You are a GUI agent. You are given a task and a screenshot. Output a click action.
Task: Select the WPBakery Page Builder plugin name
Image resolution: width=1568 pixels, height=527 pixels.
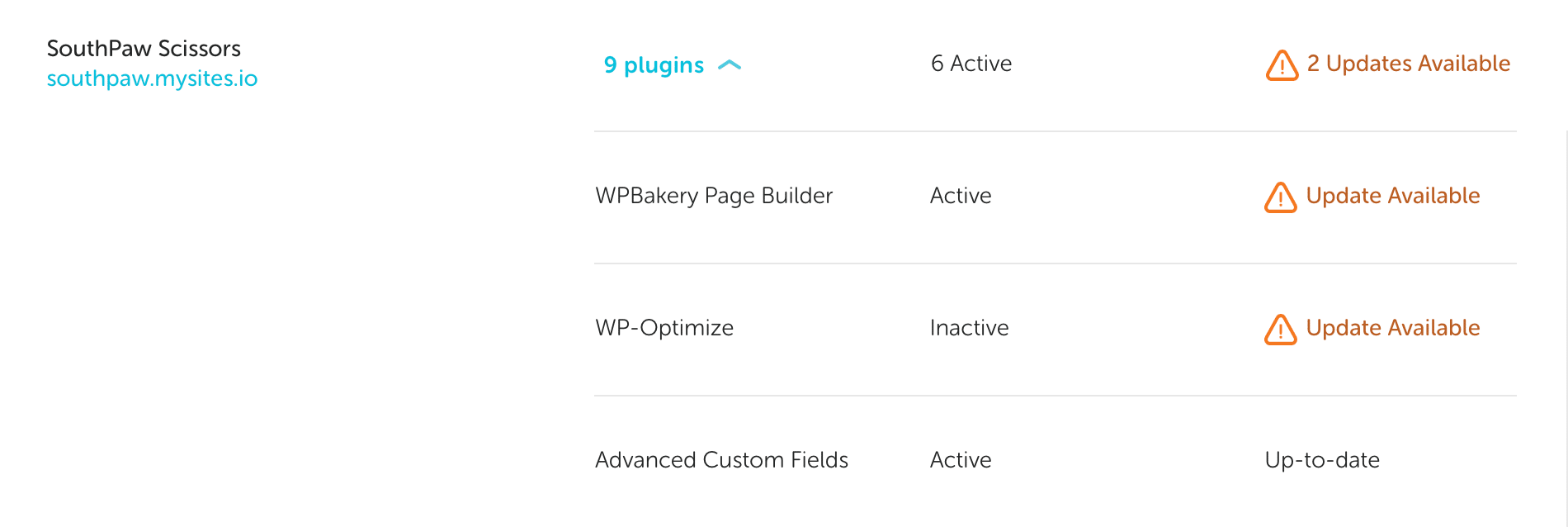(x=714, y=196)
